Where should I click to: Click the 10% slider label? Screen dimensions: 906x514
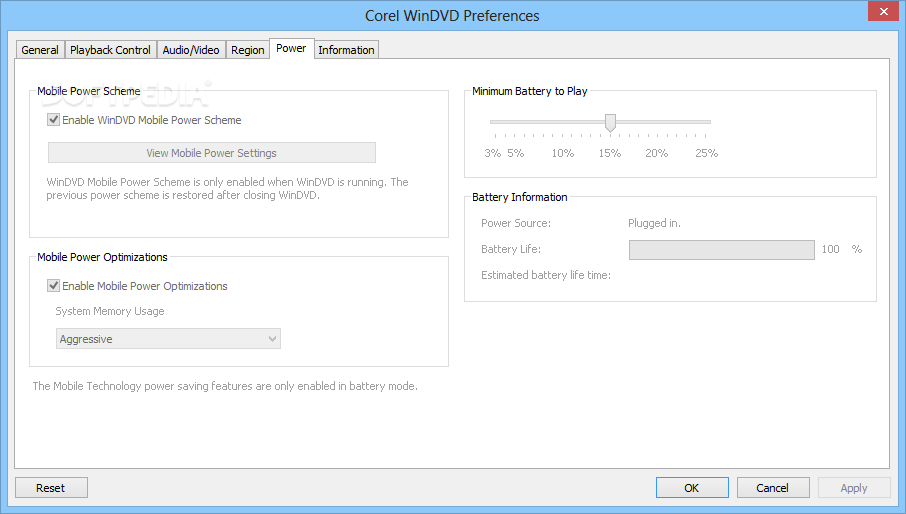coord(563,153)
